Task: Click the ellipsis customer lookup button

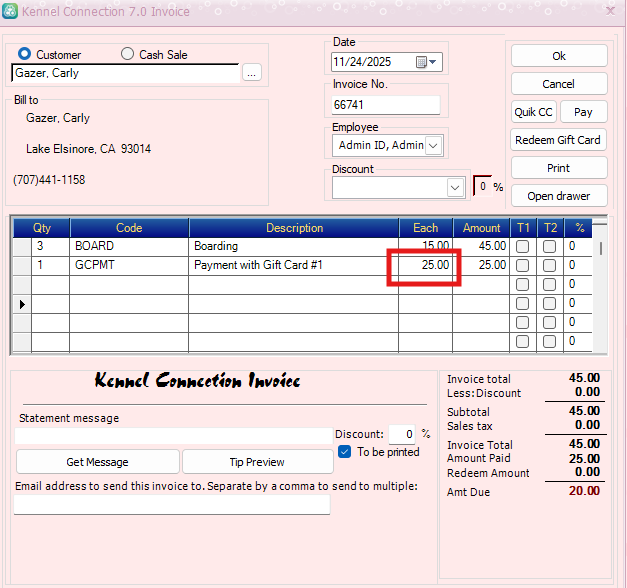Action: (251, 73)
